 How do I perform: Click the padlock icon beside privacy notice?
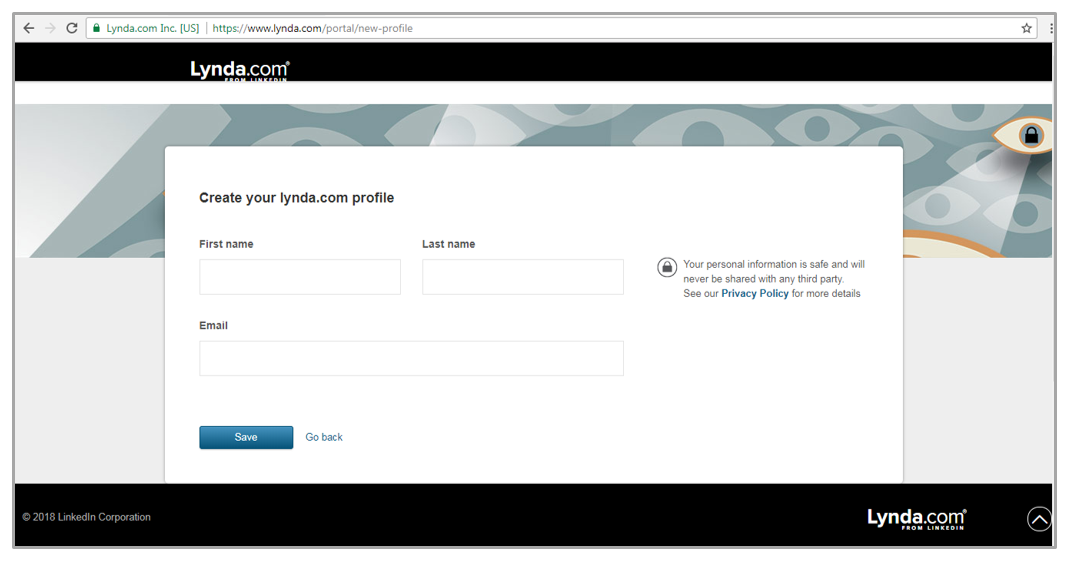[x=667, y=267]
